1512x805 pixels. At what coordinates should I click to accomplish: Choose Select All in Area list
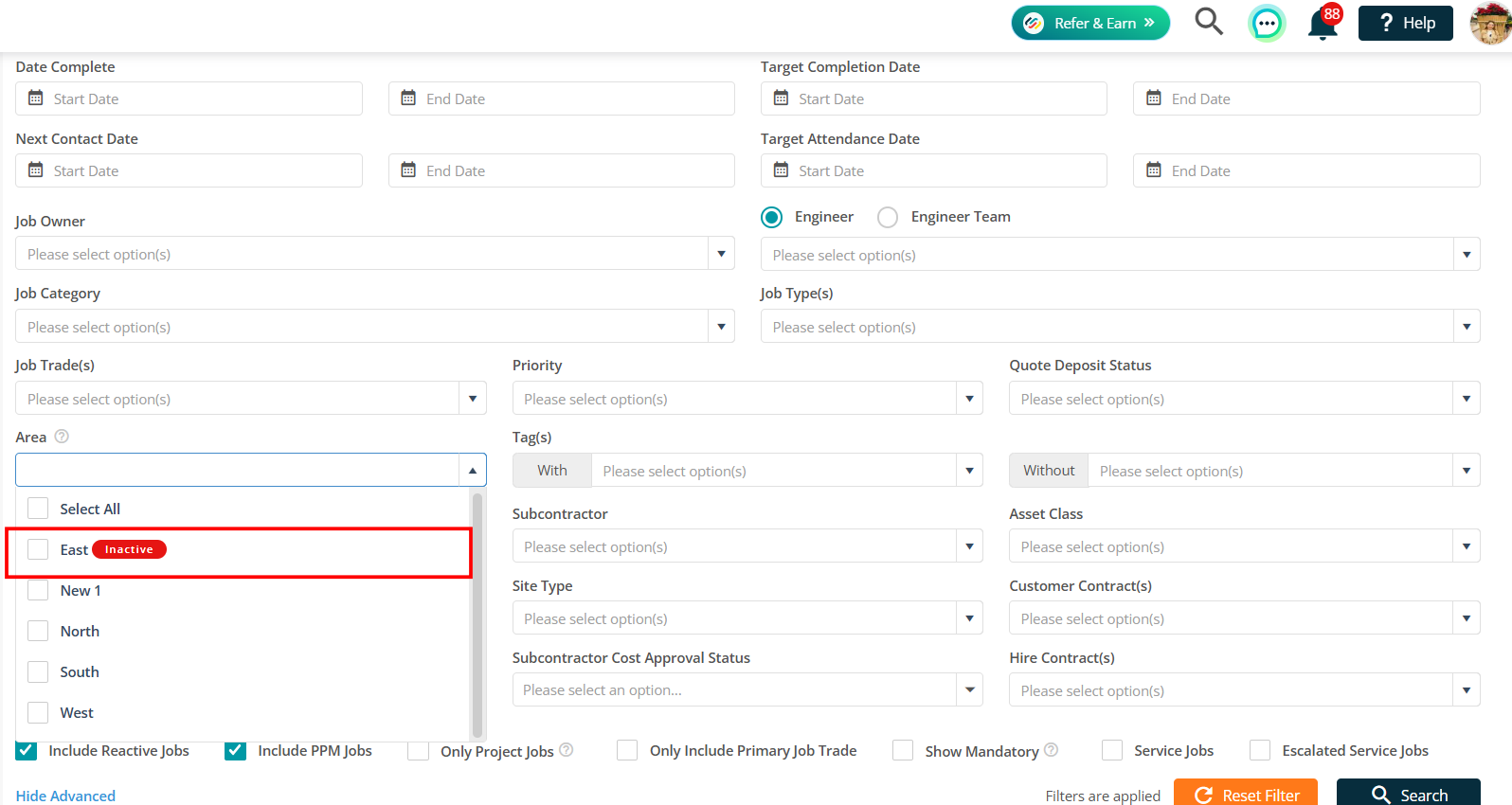pyautogui.click(x=90, y=509)
